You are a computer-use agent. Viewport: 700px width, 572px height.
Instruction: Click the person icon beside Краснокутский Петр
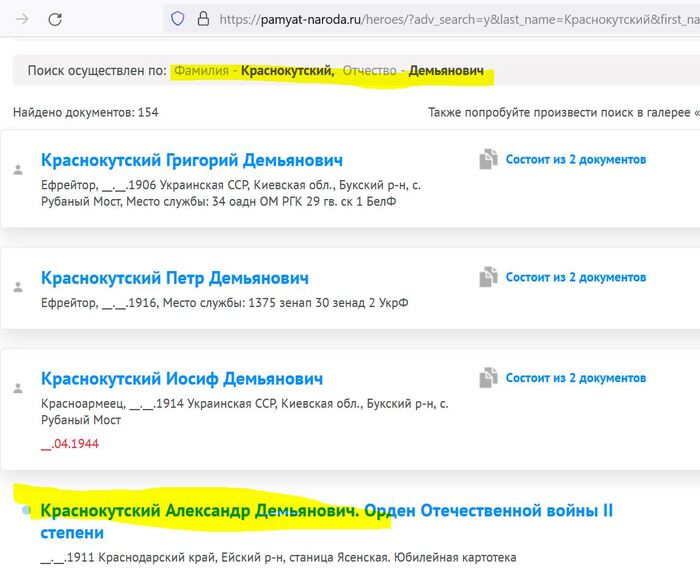pyautogui.click(x=17, y=287)
